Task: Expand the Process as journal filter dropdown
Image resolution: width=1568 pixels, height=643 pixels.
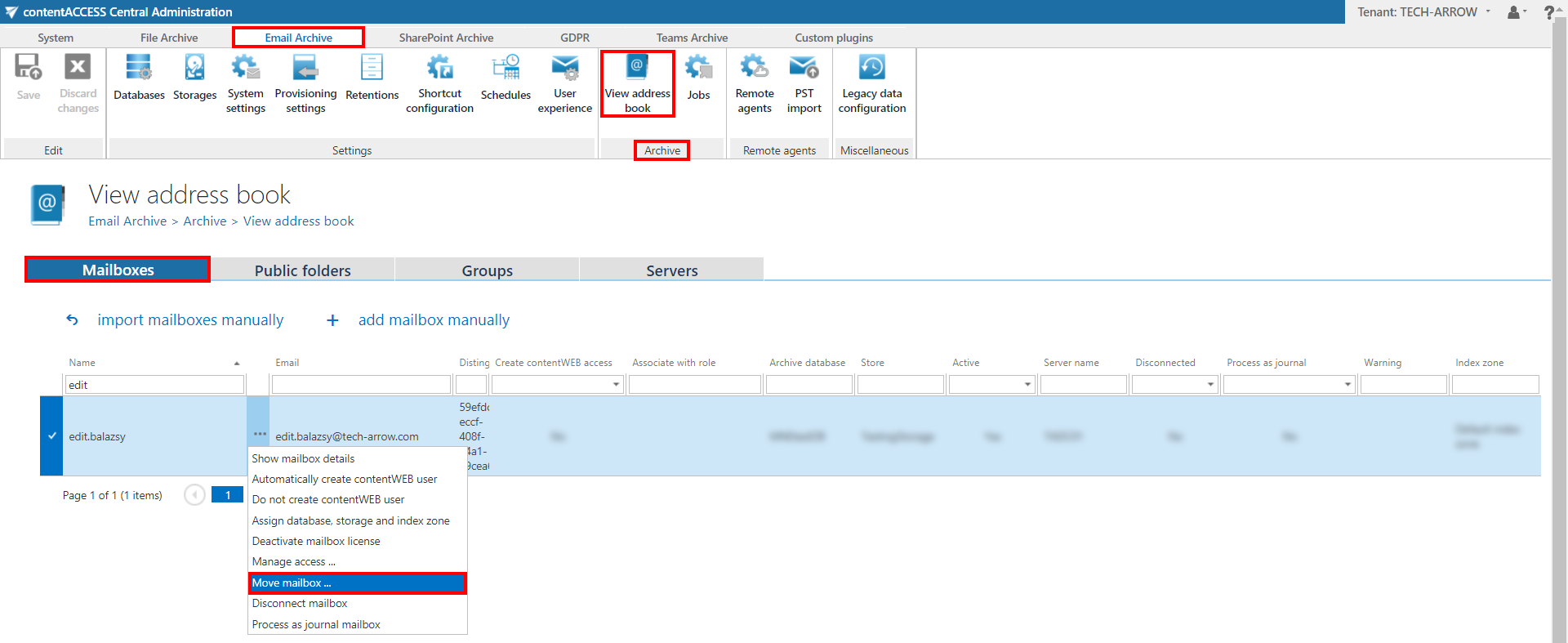Action: (x=1347, y=385)
